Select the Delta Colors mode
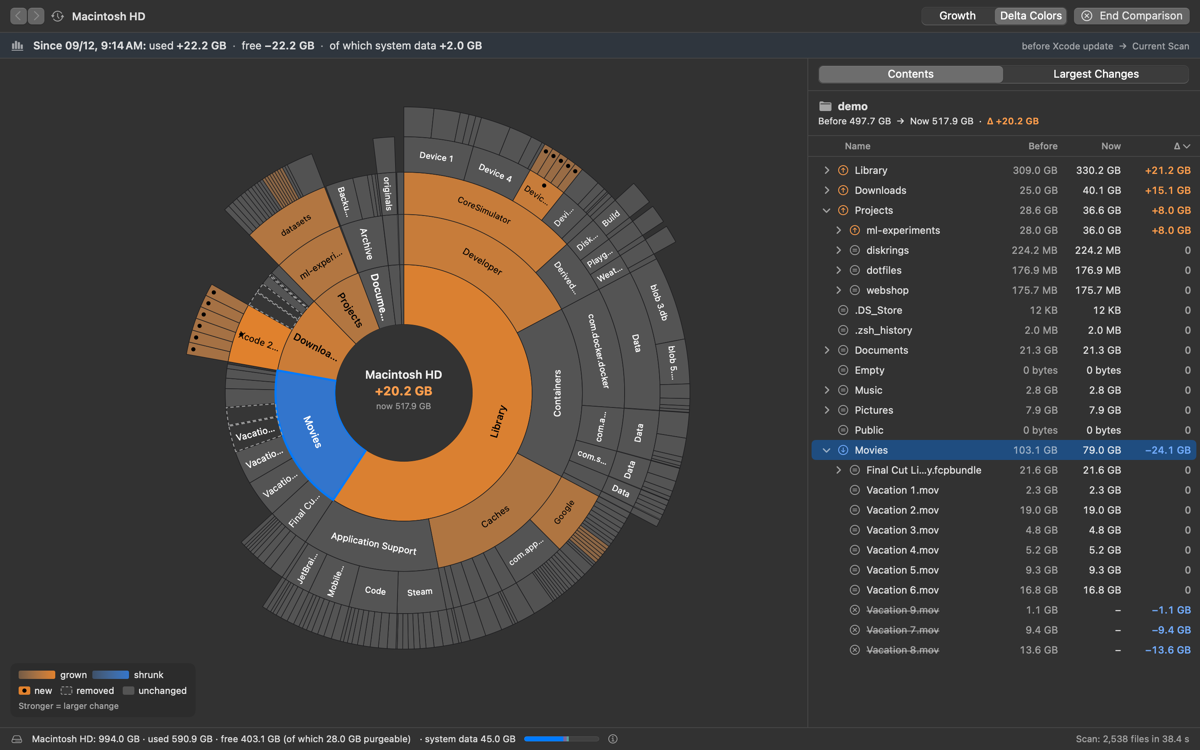 point(1031,16)
